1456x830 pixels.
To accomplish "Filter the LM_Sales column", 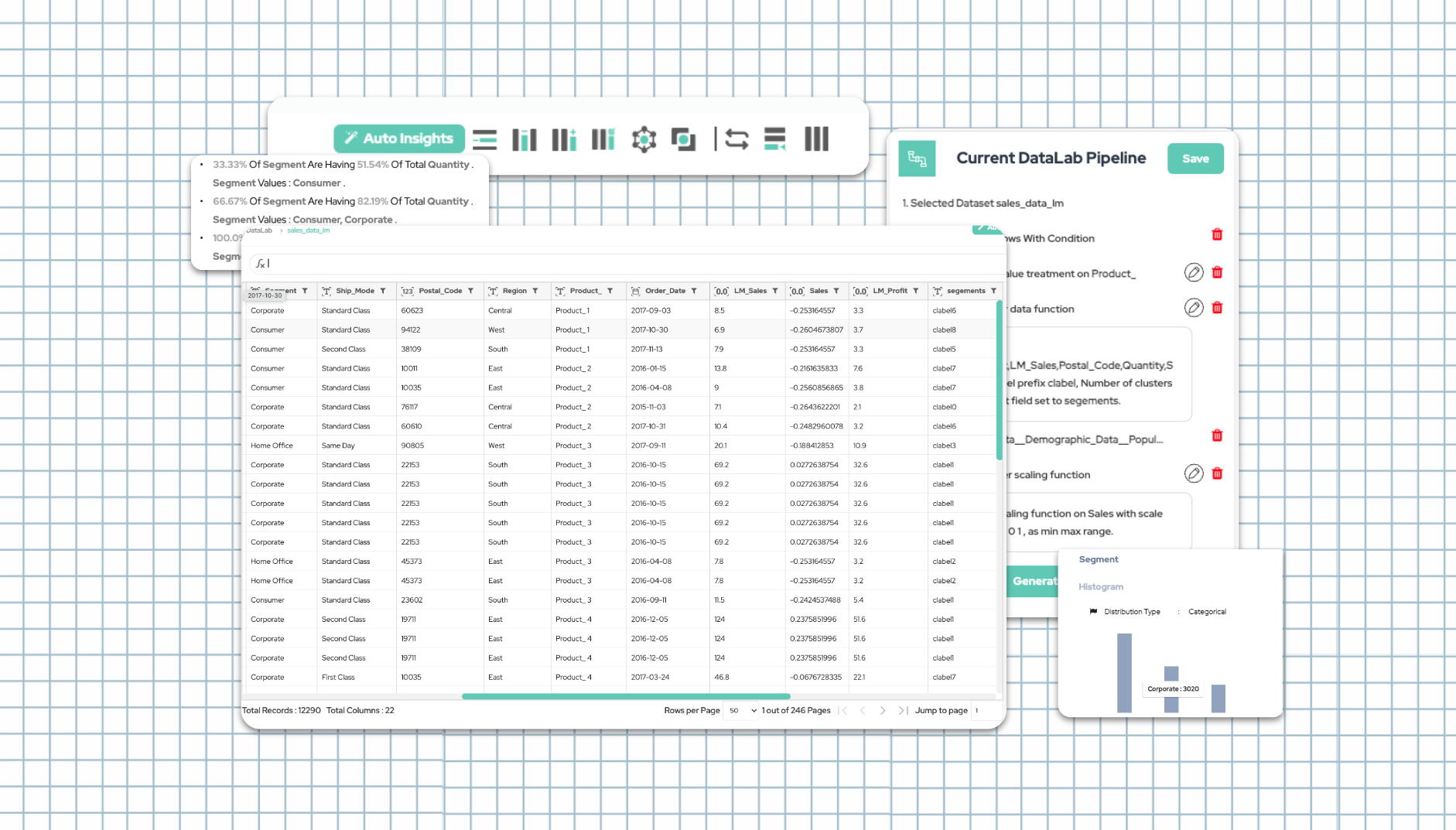I will 775,291.
